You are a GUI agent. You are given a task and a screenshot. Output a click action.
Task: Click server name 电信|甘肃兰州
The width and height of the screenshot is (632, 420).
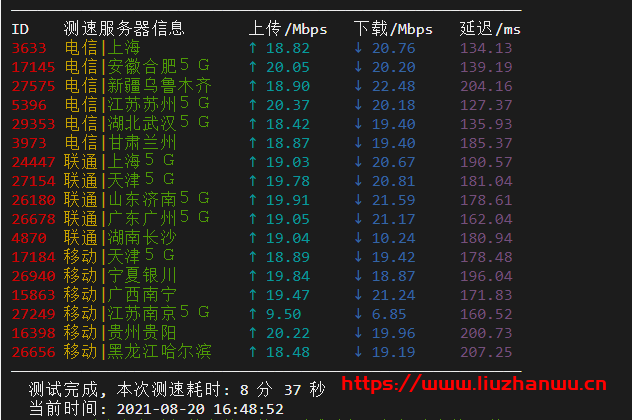pyautogui.click(x=120, y=143)
